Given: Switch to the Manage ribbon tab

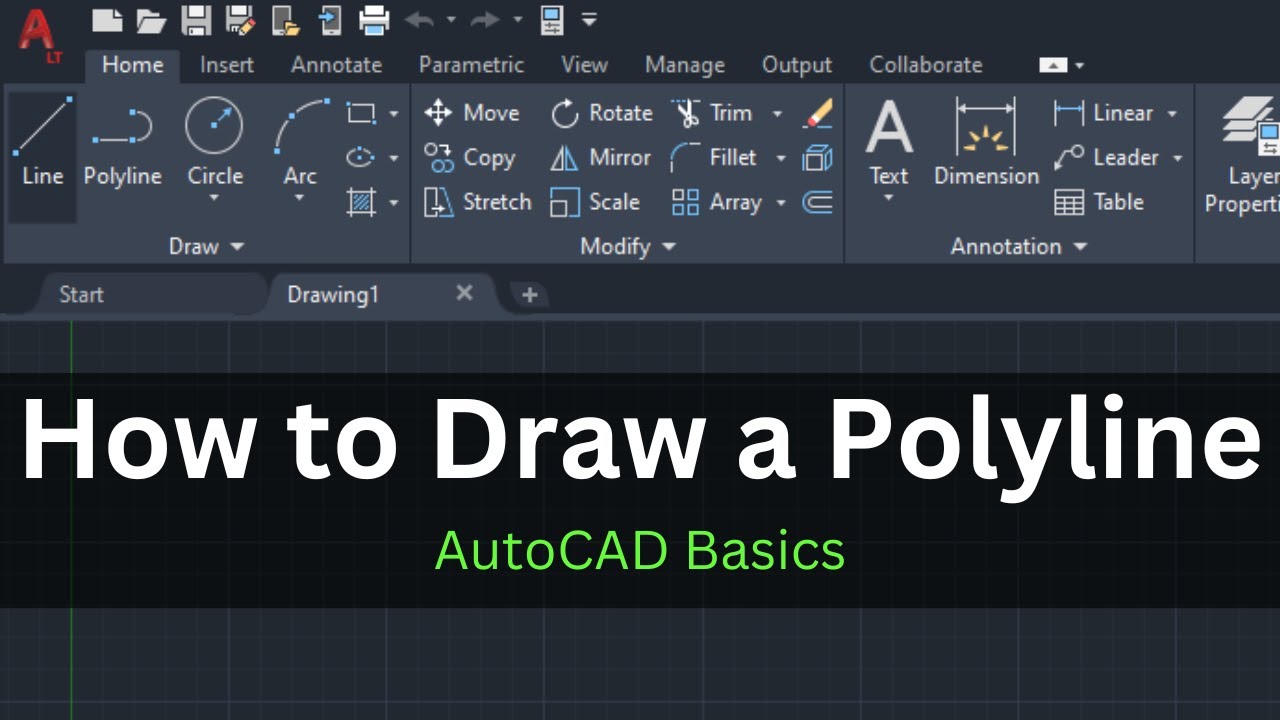Looking at the screenshot, I should [x=685, y=65].
